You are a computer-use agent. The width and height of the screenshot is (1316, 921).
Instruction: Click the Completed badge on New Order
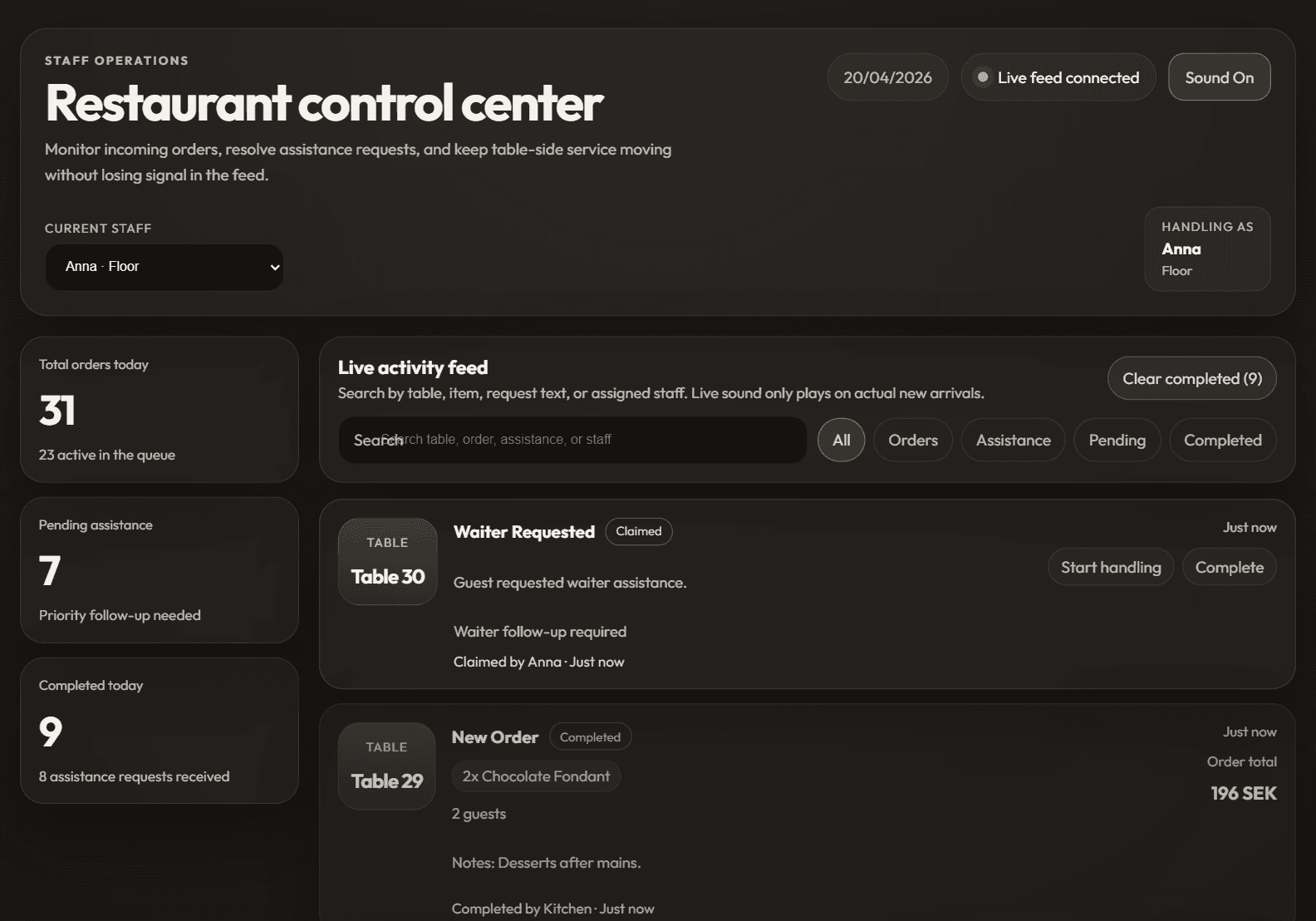pyautogui.click(x=590, y=737)
